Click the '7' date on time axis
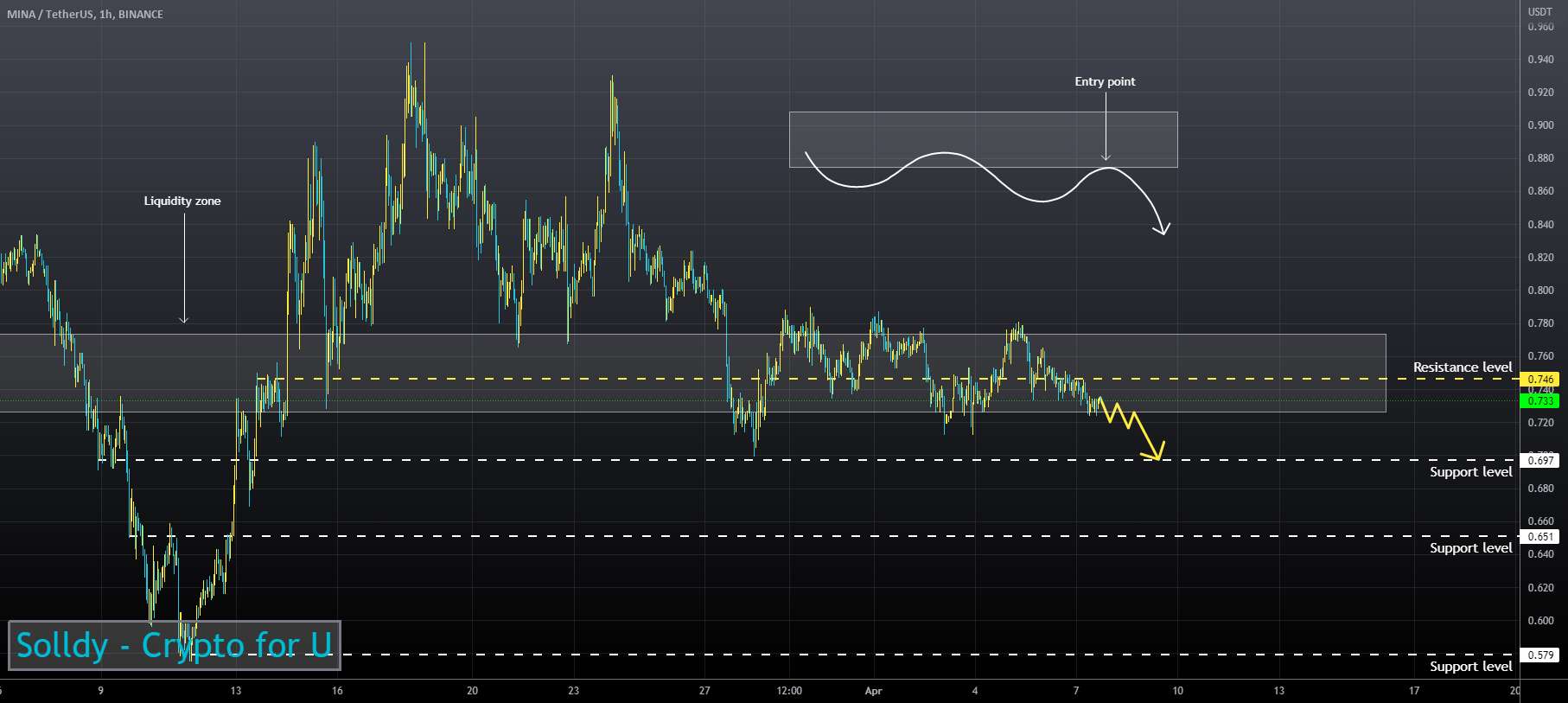The image size is (1568, 703). pyautogui.click(x=1076, y=691)
